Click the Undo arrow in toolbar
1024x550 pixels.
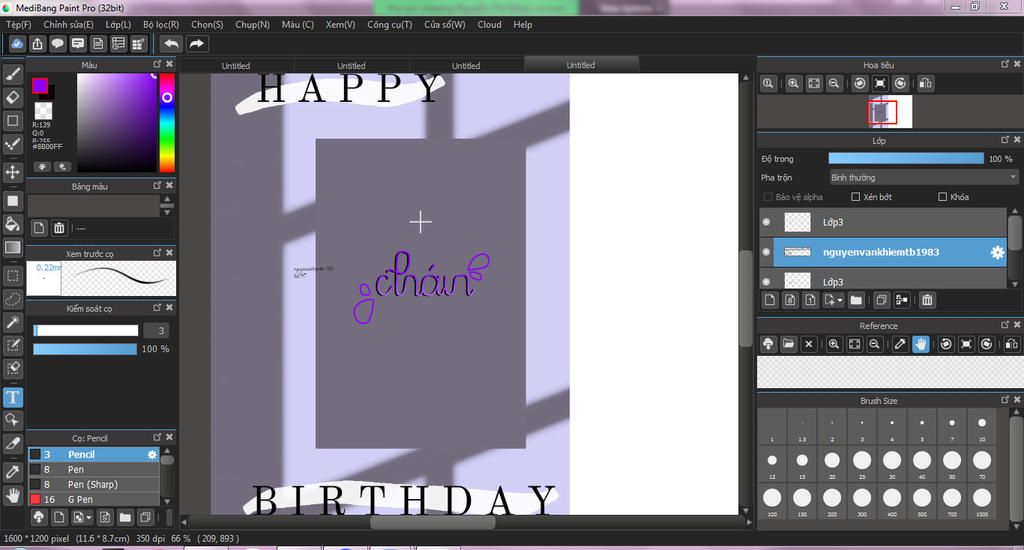171,44
